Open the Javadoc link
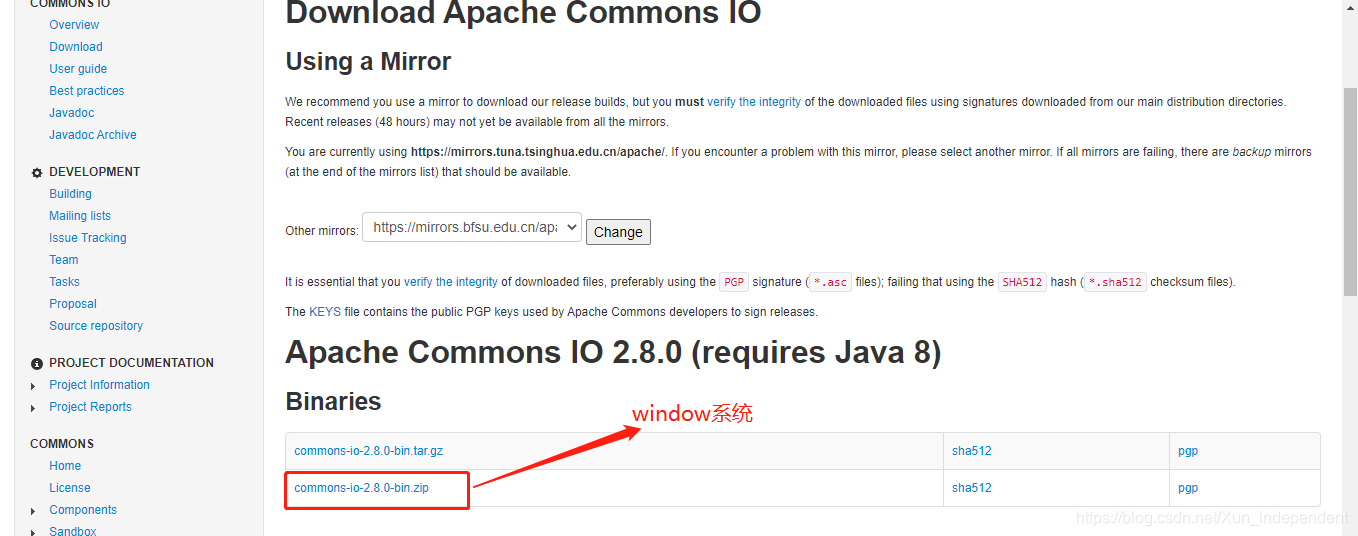The image size is (1358, 536). [x=72, y=113]
